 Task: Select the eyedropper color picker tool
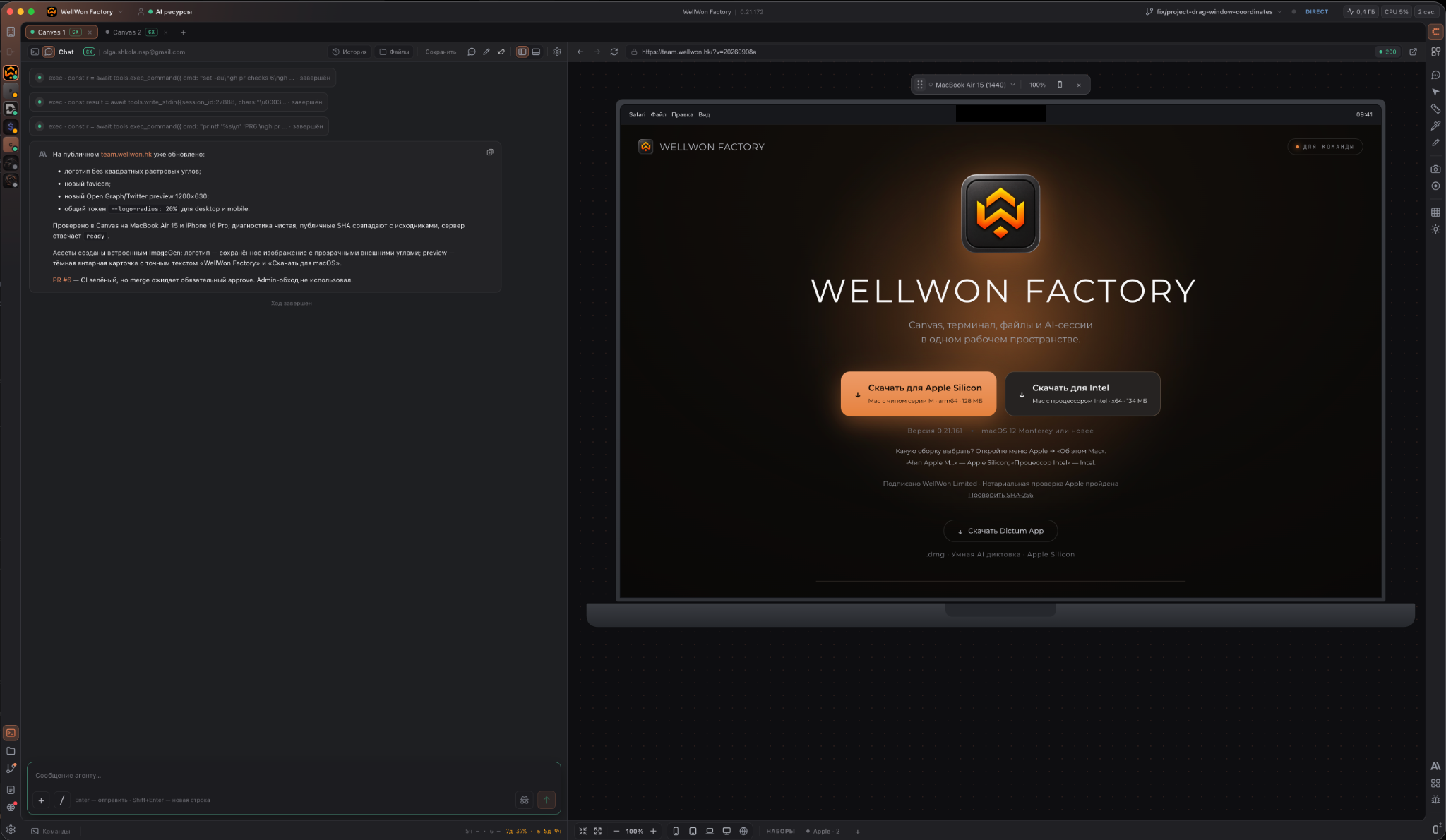(x=1435, y=126)
